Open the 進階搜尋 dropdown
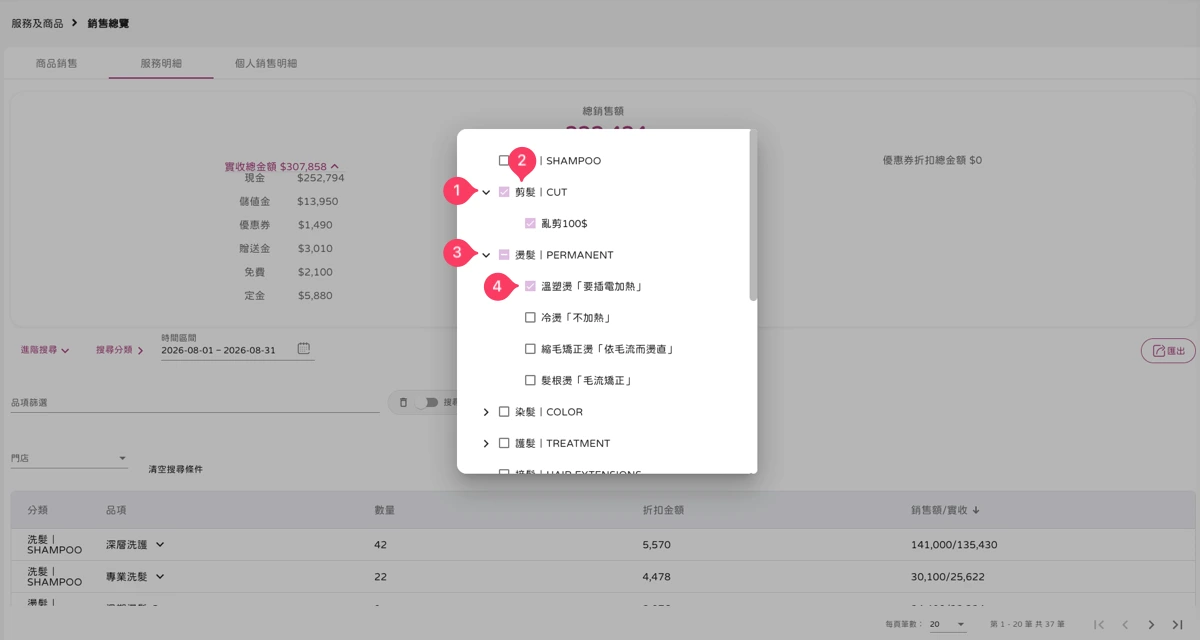Image resolution: width=1200 pixels, height=640 pixels. click(45, 350)
